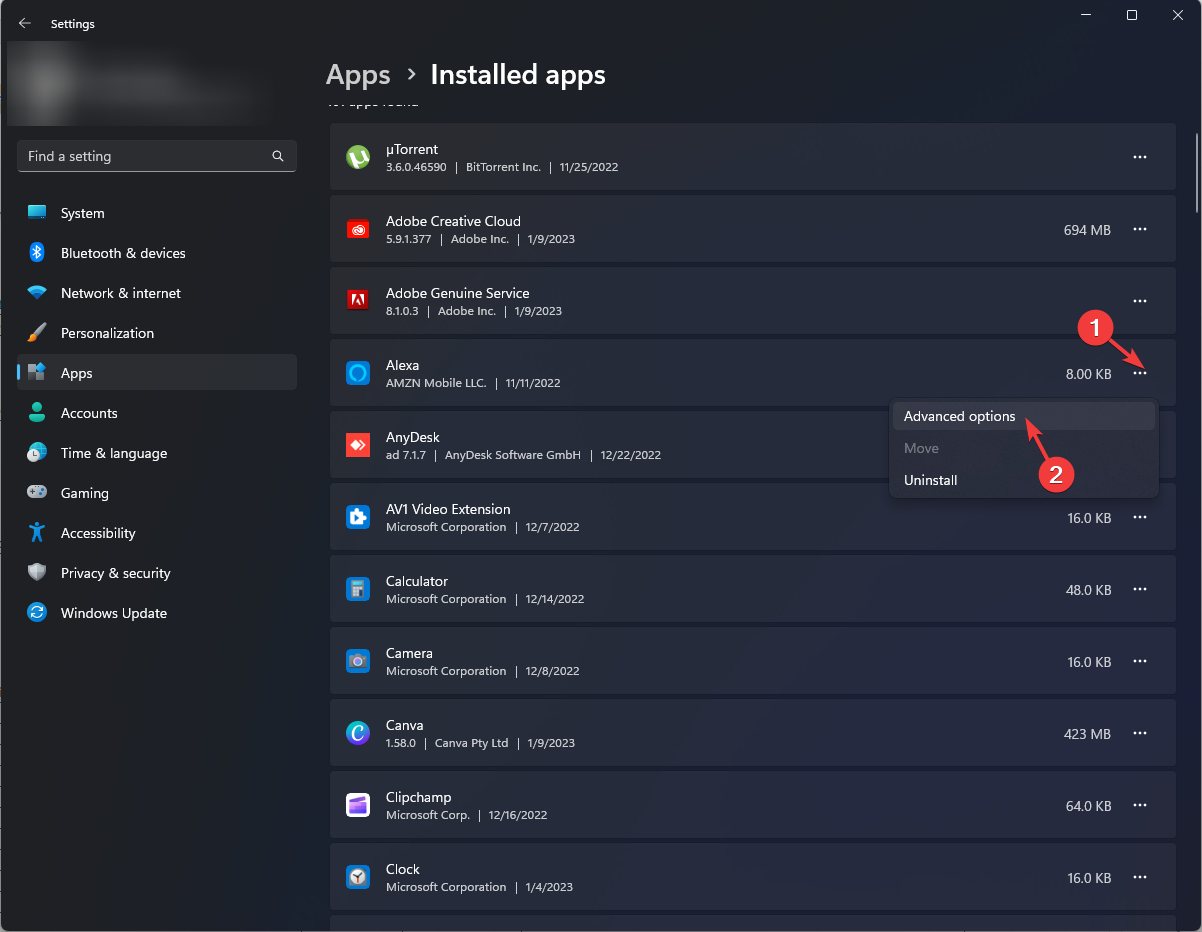Open the three-dot menu for Clock

[1140, 877]
